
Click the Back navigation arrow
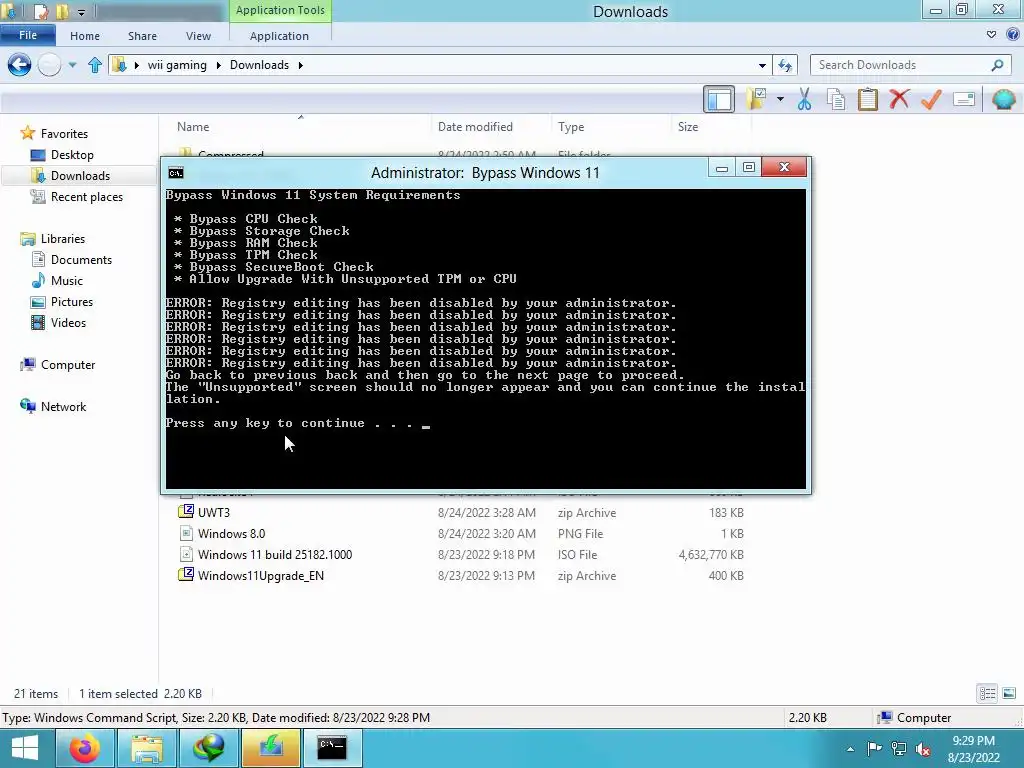pos(19,65)
